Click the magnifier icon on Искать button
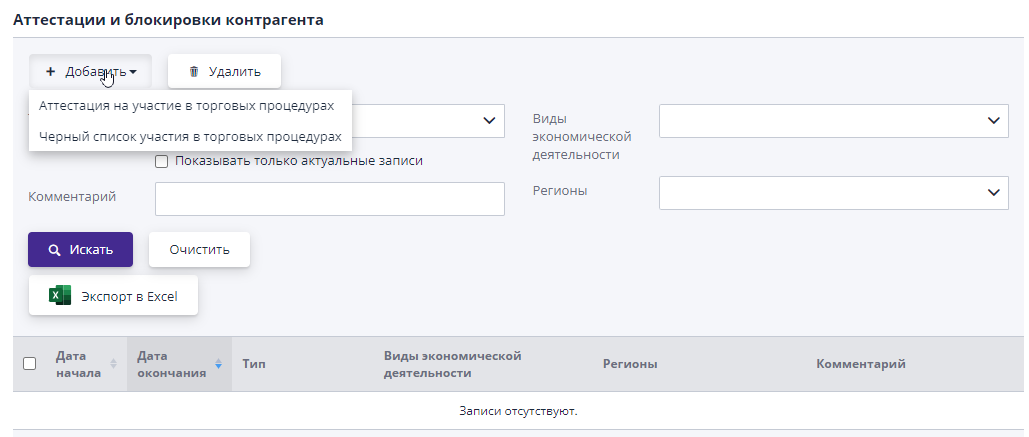1029x437 pixels. pyautogui.click(x=55, y=250)
